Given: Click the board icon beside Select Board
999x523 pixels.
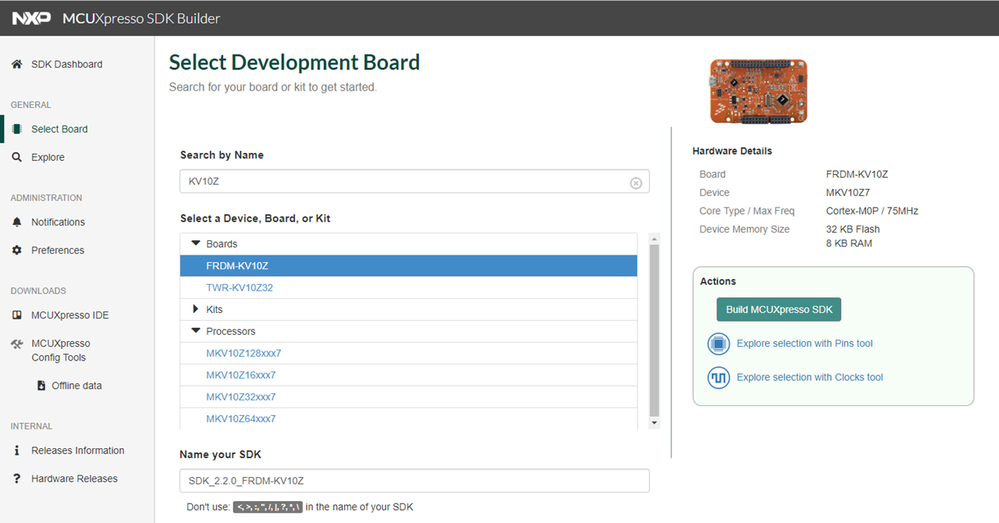Looking at the screenshot, I should 17,129.
